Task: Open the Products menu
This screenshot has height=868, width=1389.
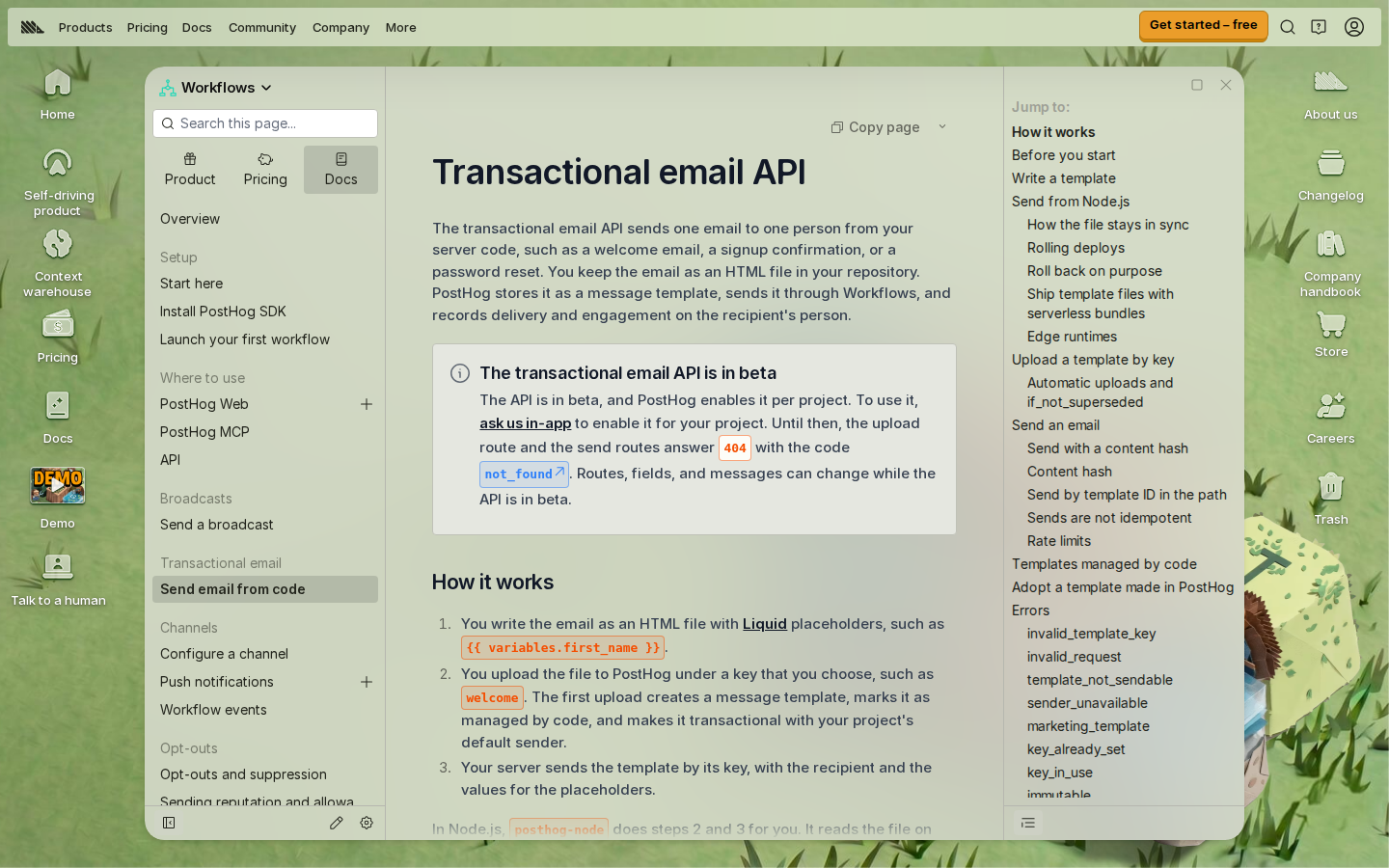Action: tap(85, 27)
